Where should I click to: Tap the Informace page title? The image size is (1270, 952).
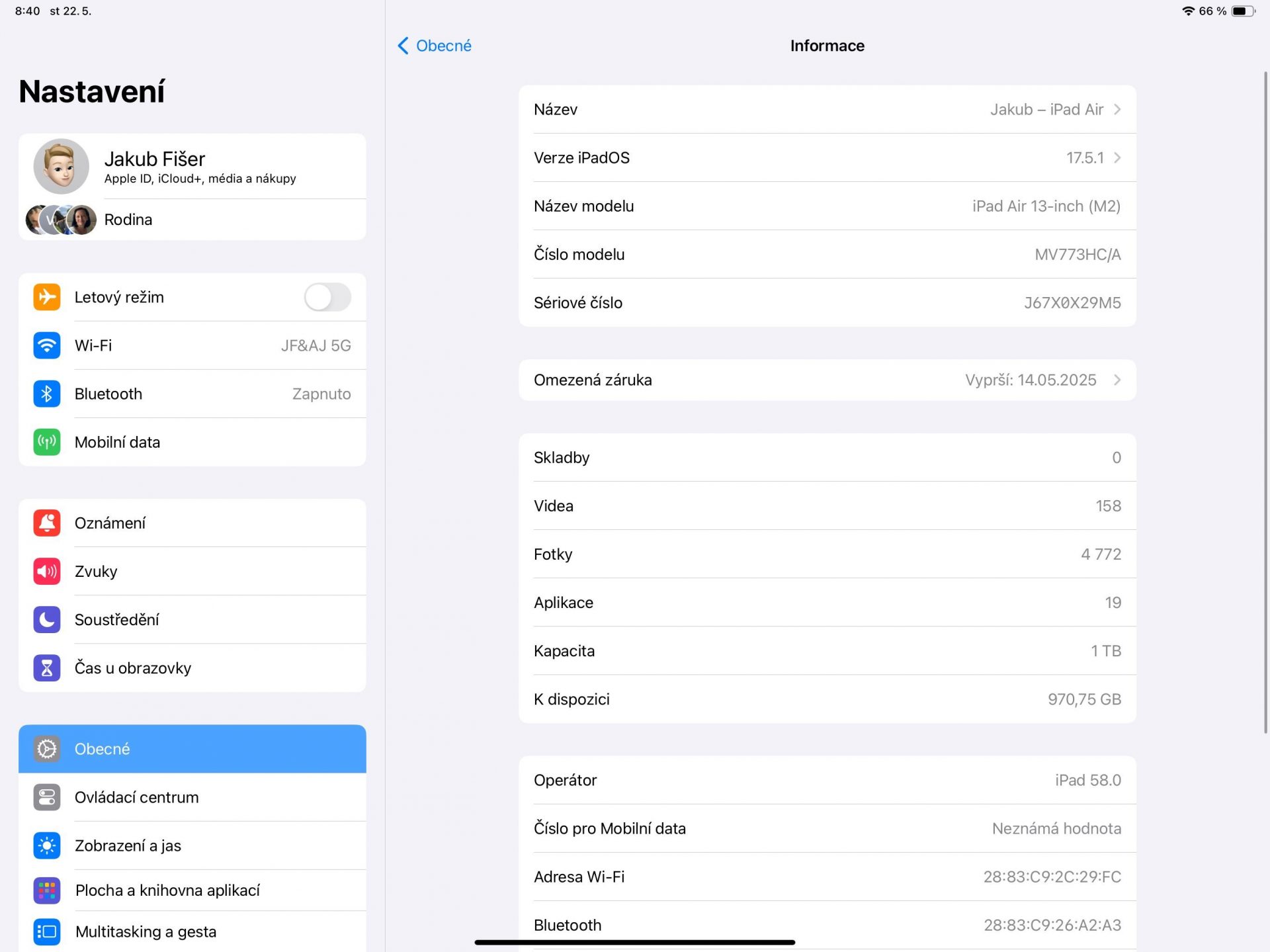click(x=827, y=46)
